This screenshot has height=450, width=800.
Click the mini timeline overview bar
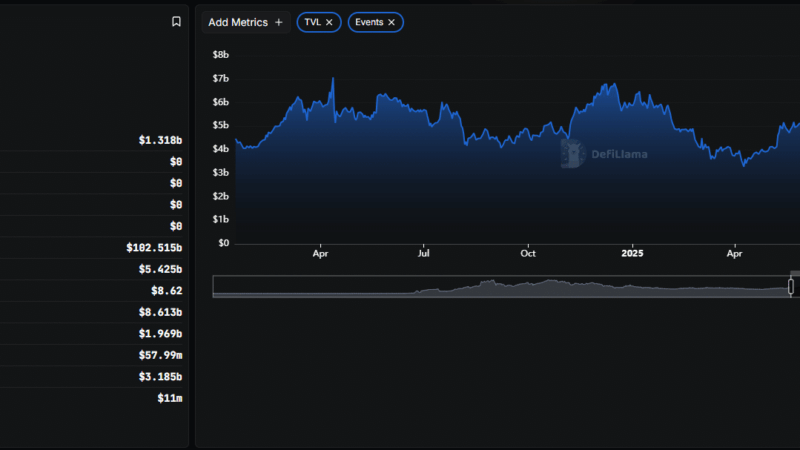pyautogui.click(x=500, y=287)
